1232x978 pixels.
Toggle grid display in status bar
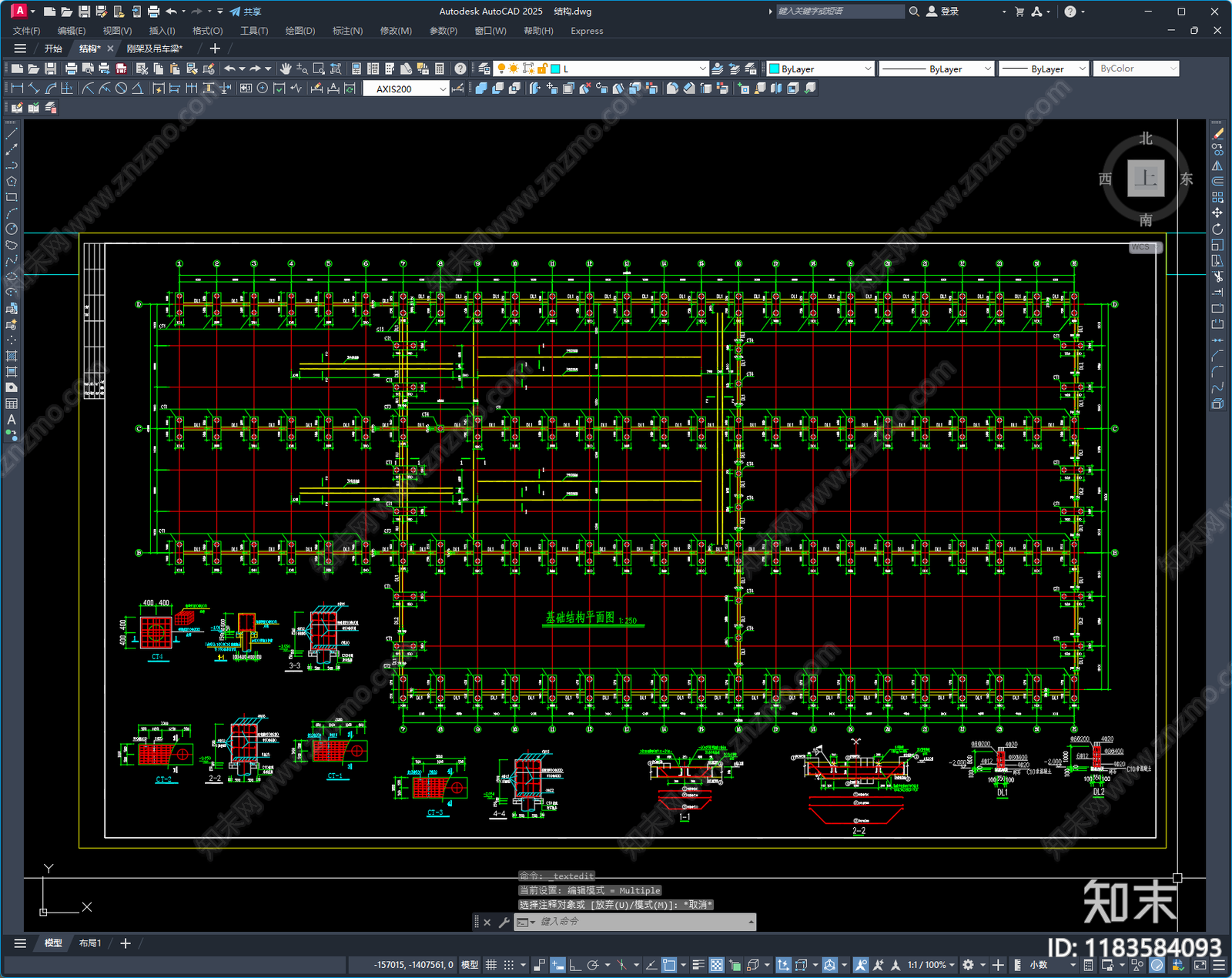click(490, 965)
